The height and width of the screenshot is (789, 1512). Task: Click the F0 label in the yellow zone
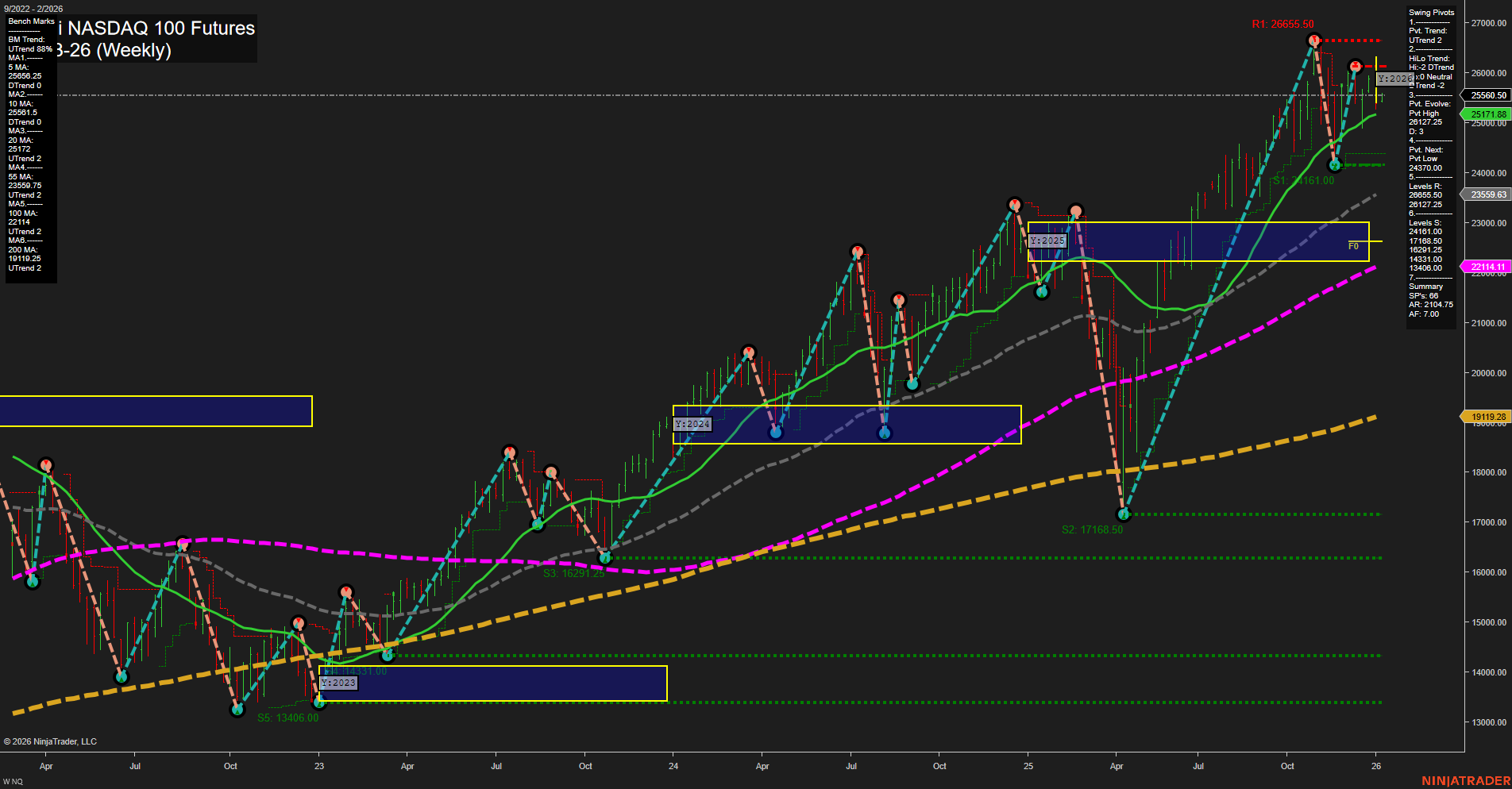point(1352,246)
